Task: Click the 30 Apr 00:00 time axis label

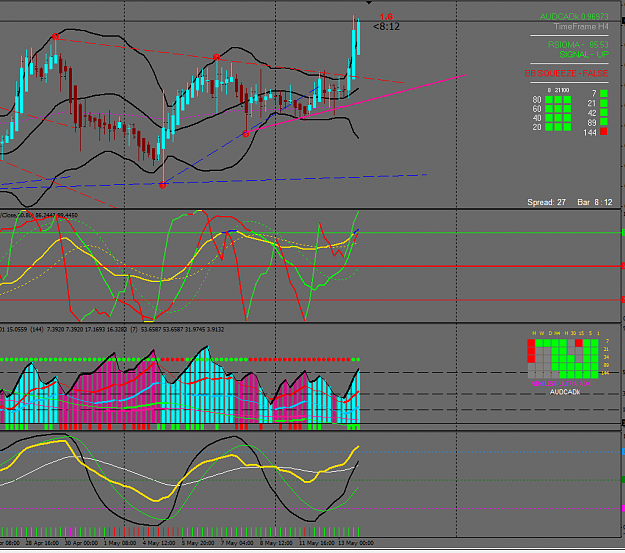Action: (x=81, y=543)
